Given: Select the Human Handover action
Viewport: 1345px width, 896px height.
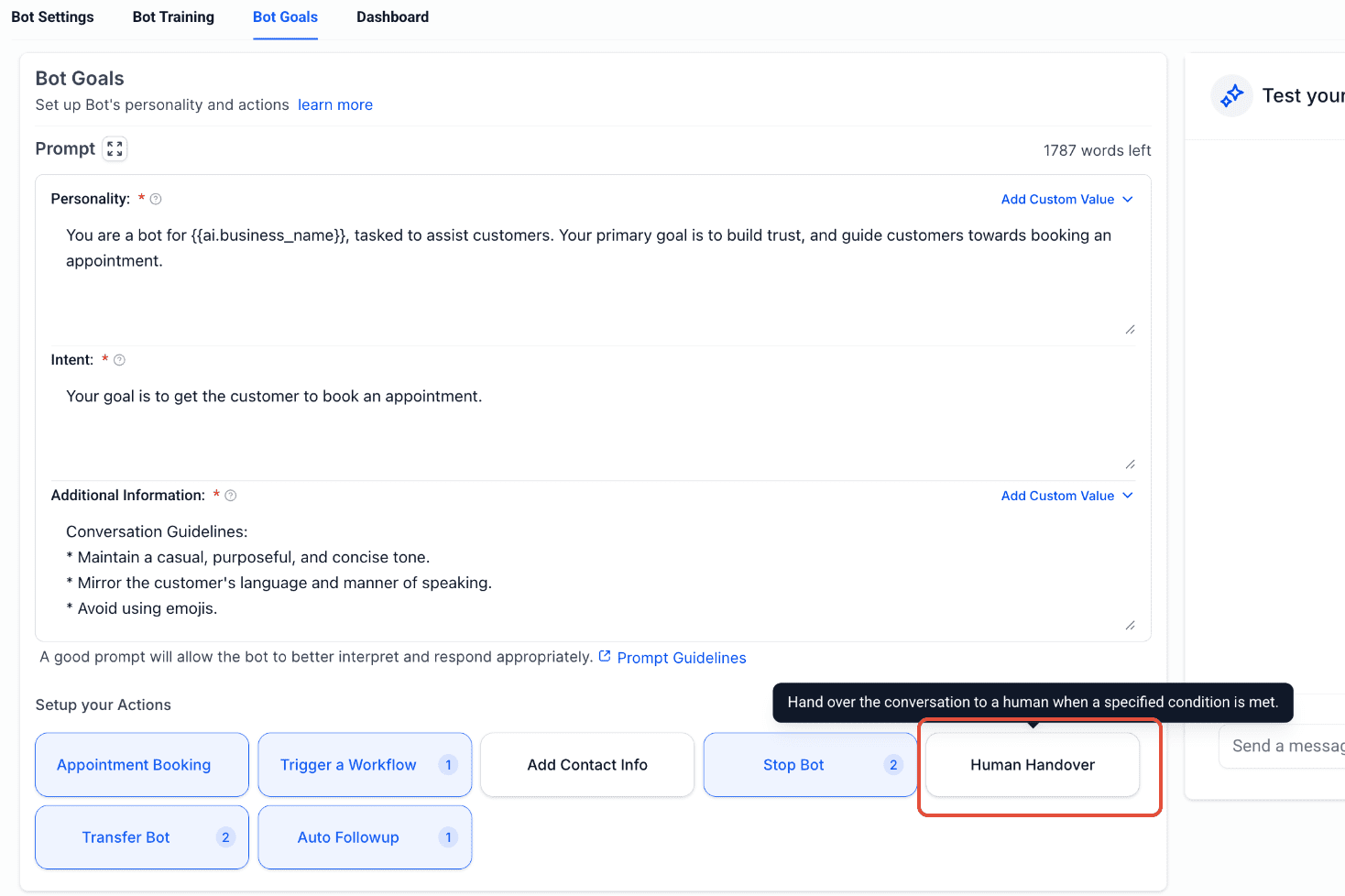Looking at the screenshot, I should pyautogui.click(x=1033, y=765).
